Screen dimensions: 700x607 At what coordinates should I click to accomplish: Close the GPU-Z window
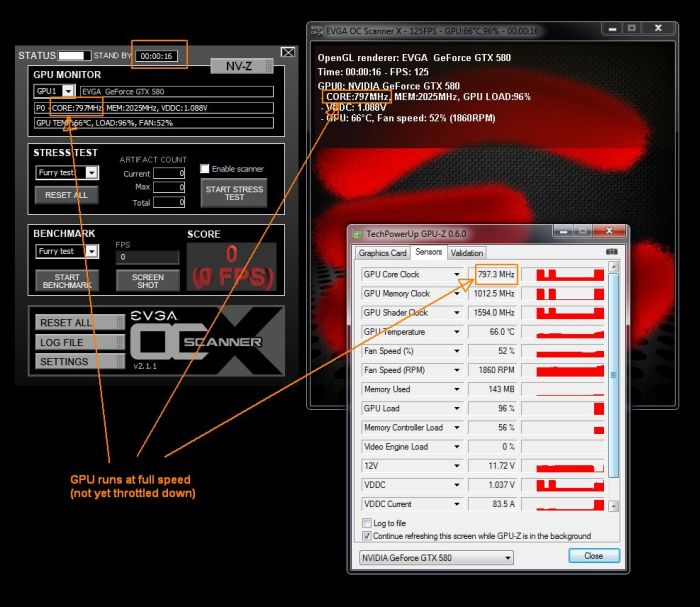pos(609,231)
